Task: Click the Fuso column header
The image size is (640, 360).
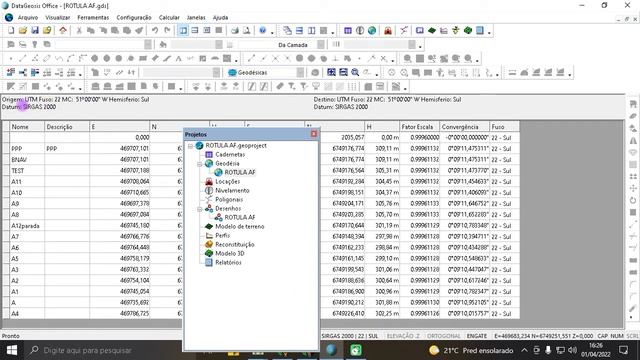Action: tap(504, 127)
